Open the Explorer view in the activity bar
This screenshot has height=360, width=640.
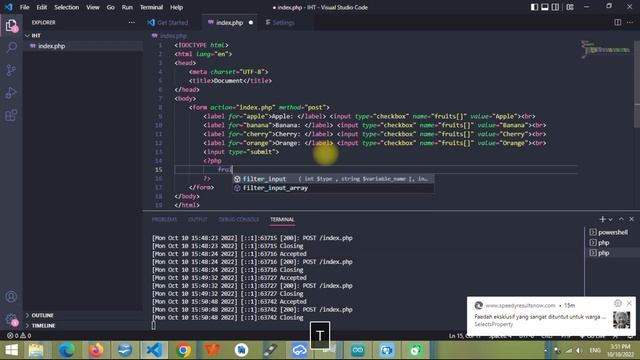[11, 25]
